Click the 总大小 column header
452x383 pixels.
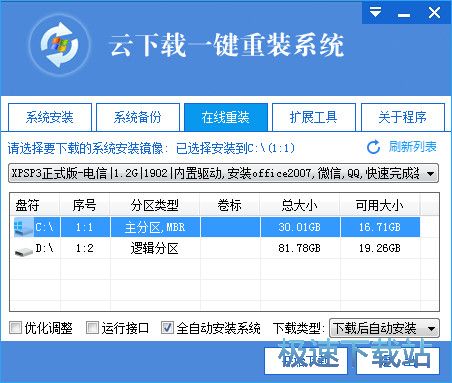click(x=299, y=205)
